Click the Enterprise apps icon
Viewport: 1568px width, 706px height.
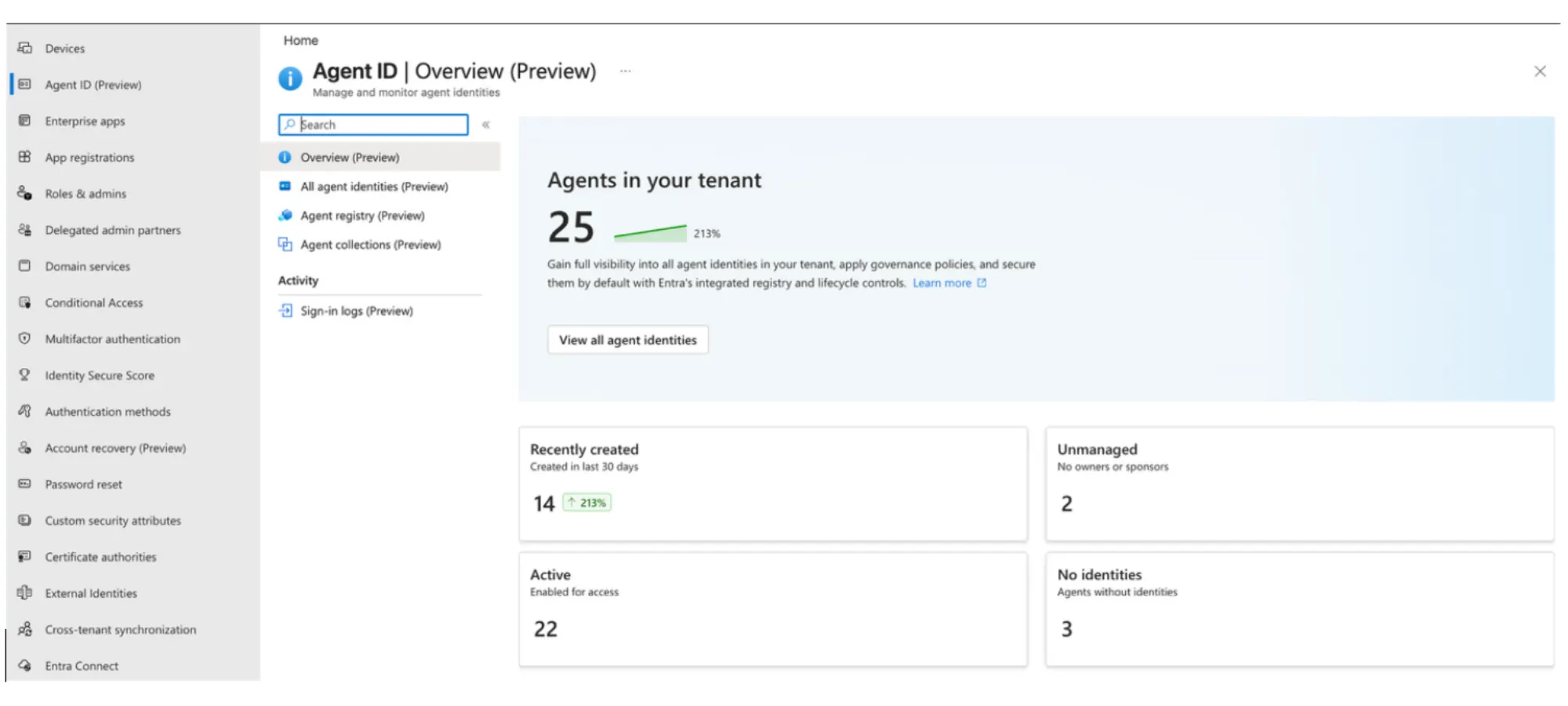[x=25, y=121]
